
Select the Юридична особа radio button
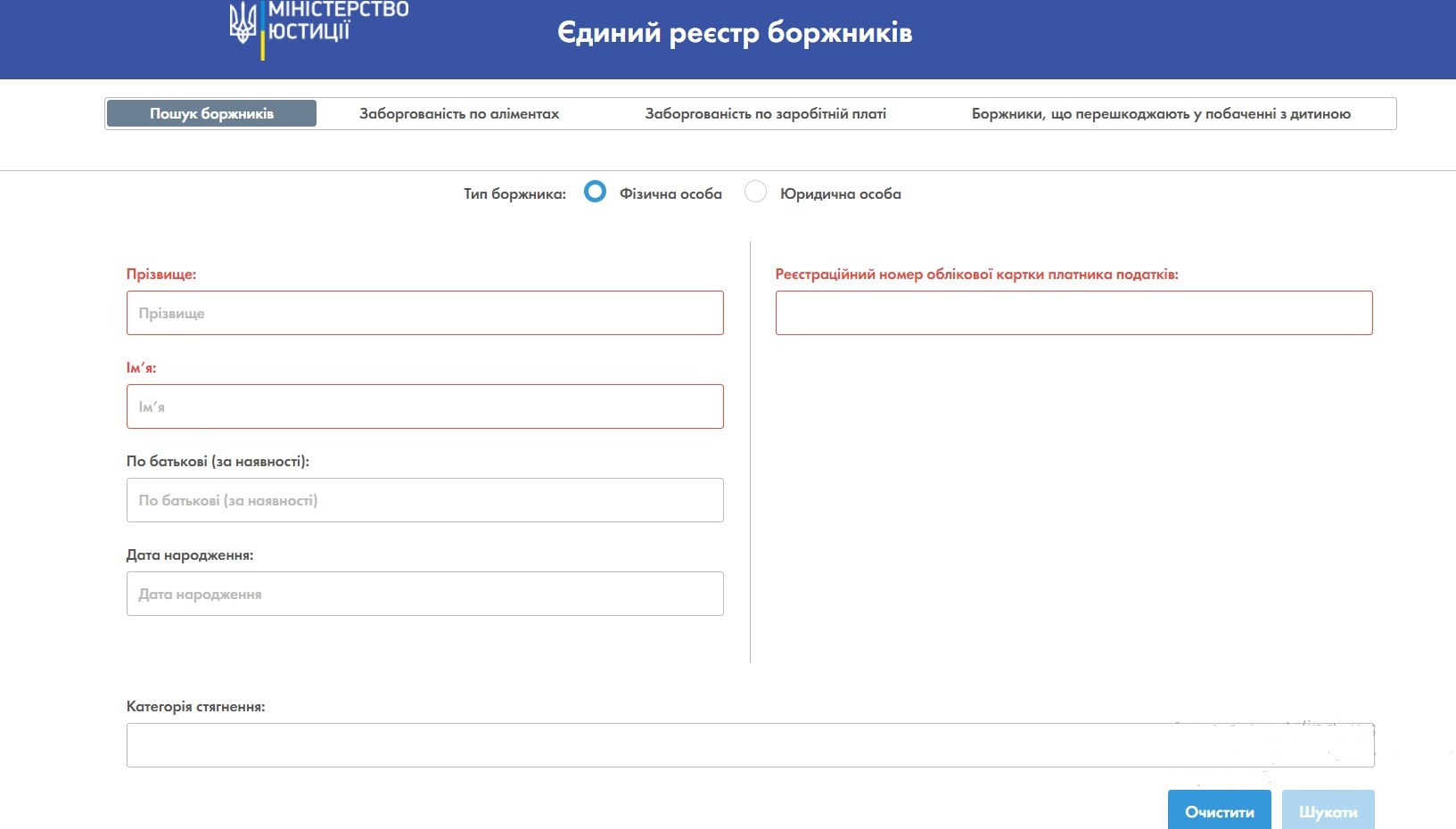[x=757, y=192]
